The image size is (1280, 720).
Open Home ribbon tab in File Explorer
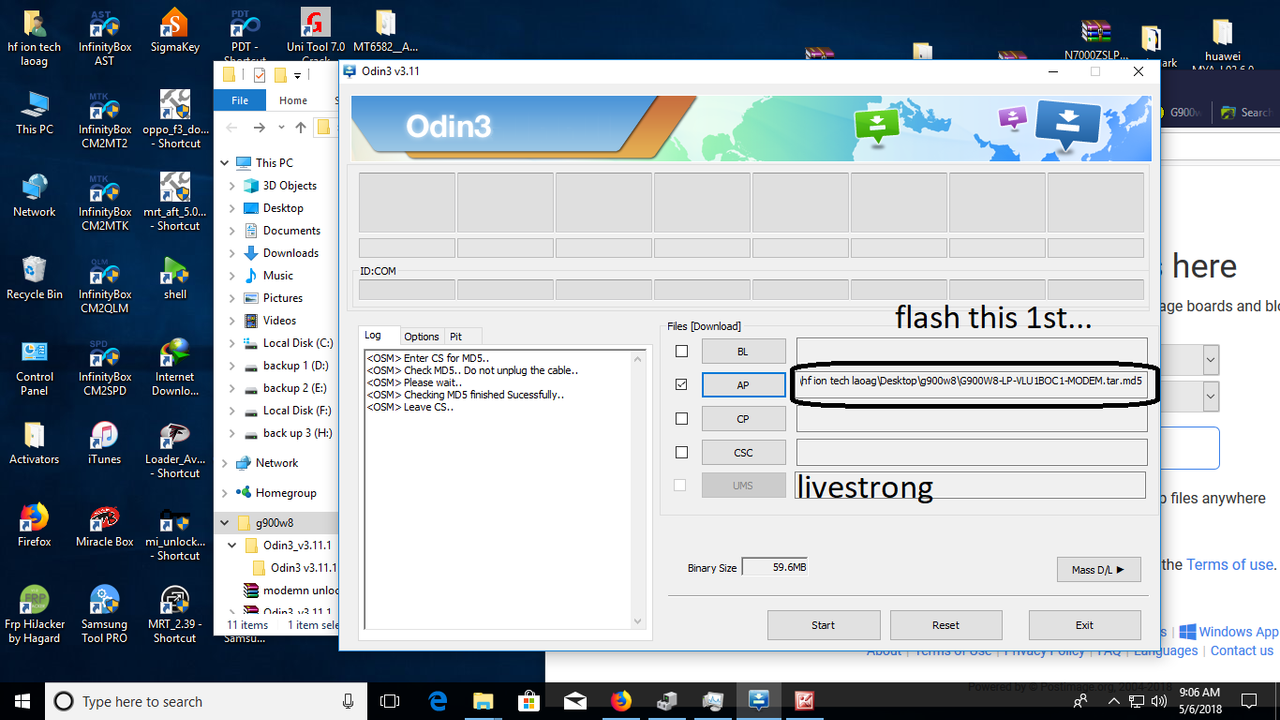point(293,100)
